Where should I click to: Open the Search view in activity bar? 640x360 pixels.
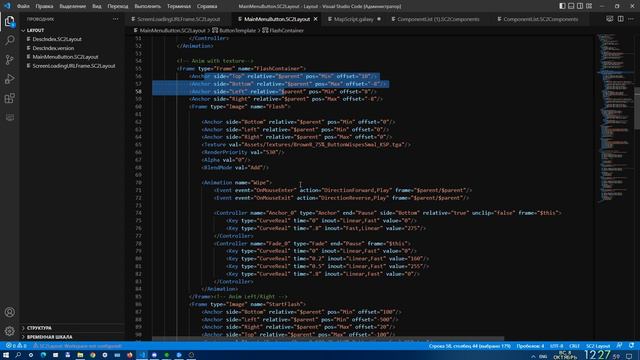tap(9, 40)
